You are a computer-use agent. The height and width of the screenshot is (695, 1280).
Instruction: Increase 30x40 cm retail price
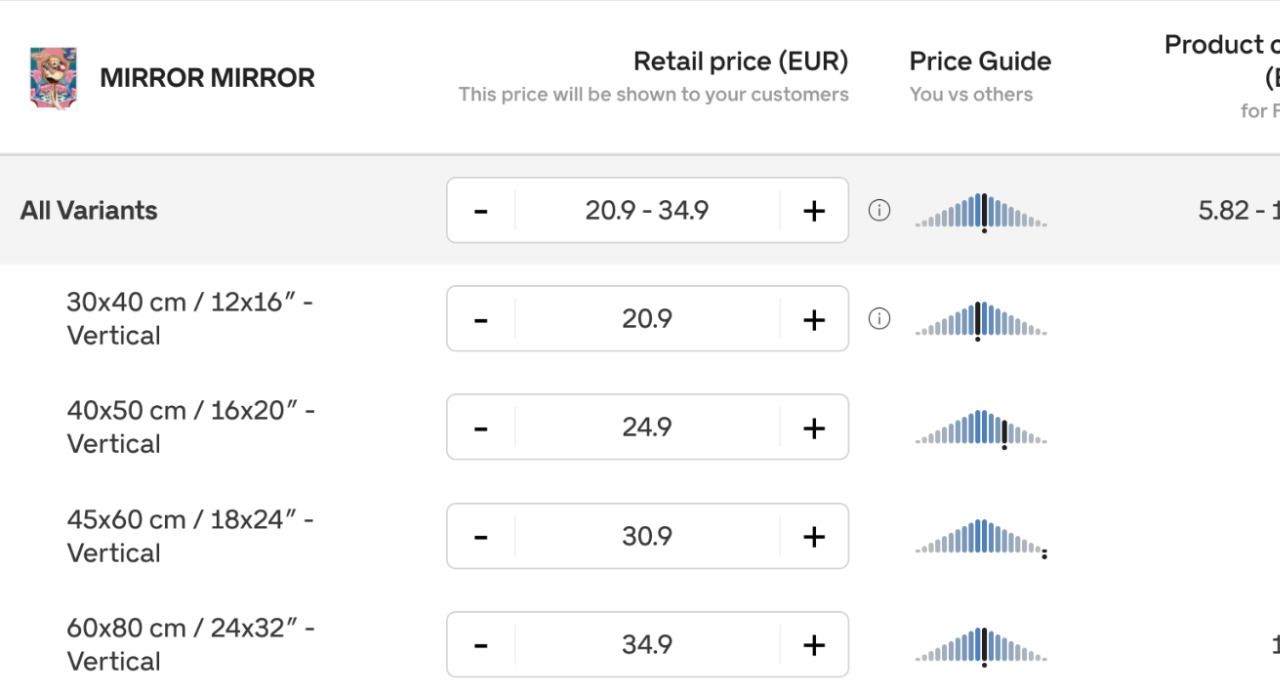tap(814, 318)
